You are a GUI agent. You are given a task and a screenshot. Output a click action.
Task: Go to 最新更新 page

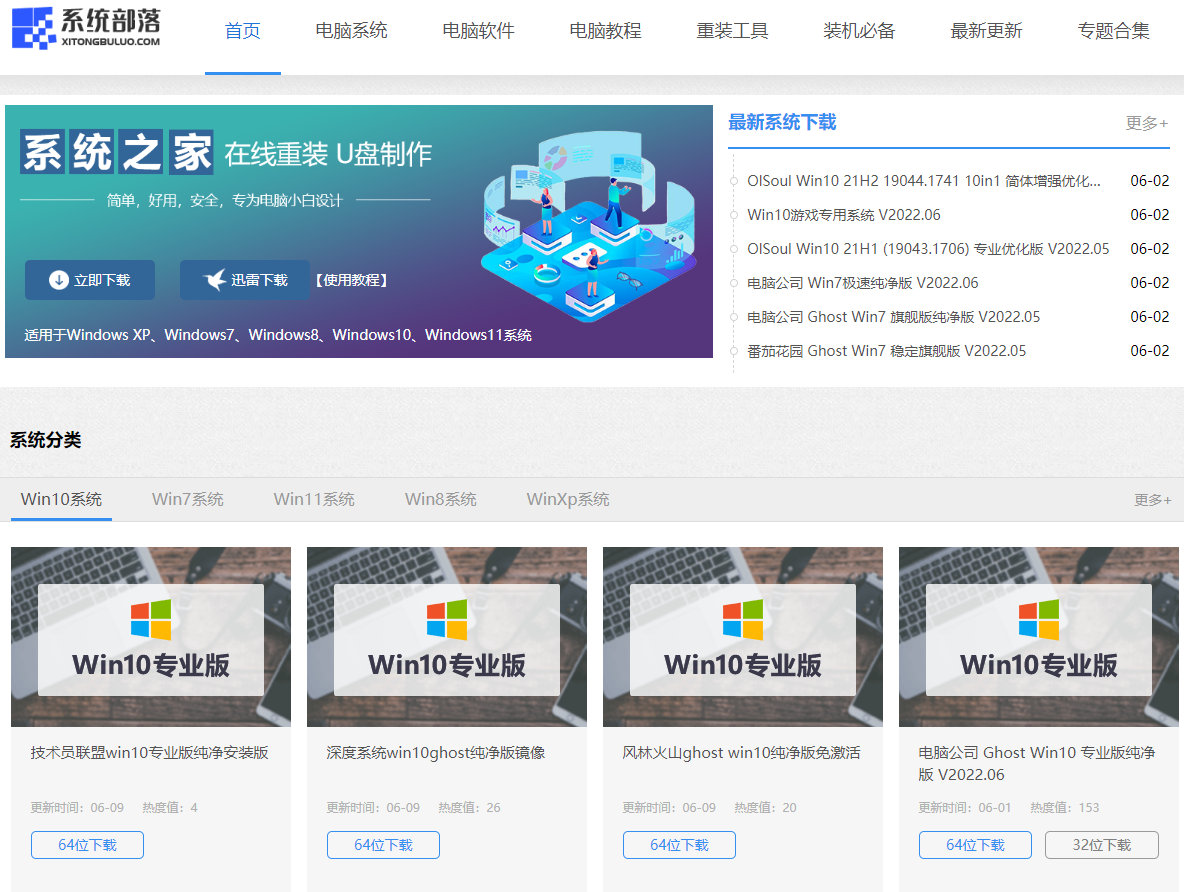coord(985,31)
